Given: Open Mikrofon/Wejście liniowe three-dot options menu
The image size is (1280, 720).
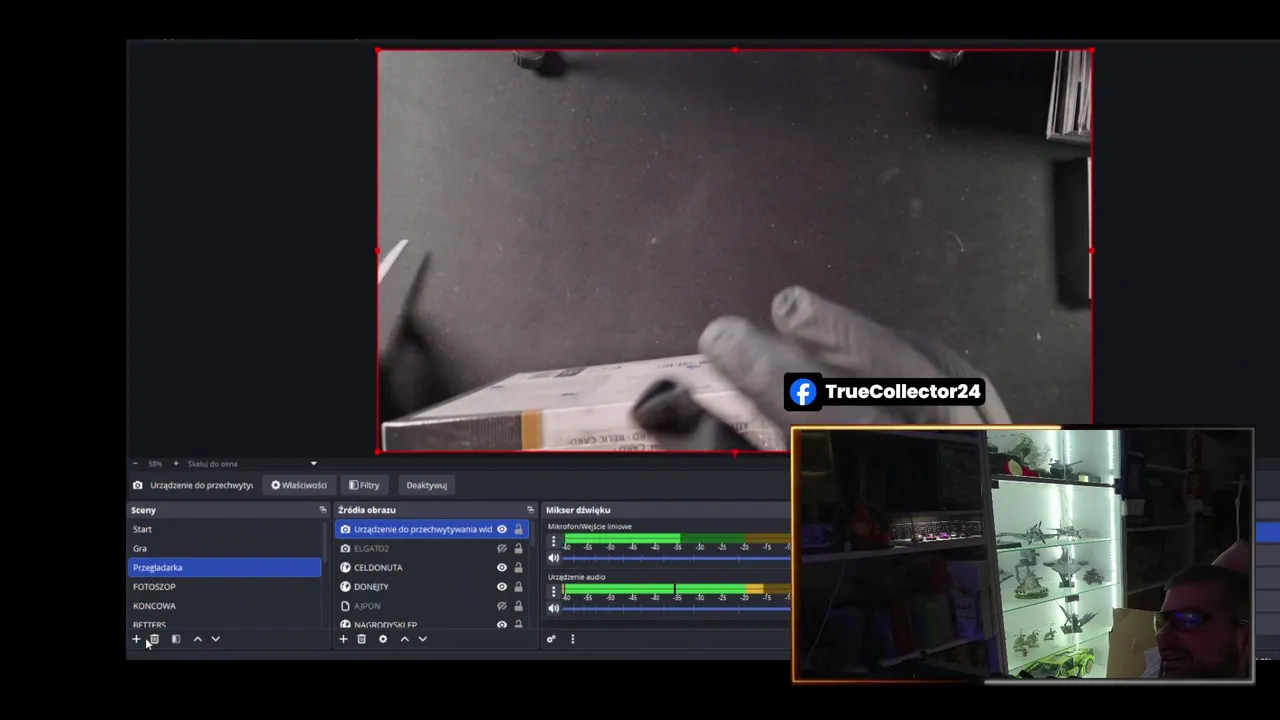Looking at the screenshot, I should pos(553,541).
